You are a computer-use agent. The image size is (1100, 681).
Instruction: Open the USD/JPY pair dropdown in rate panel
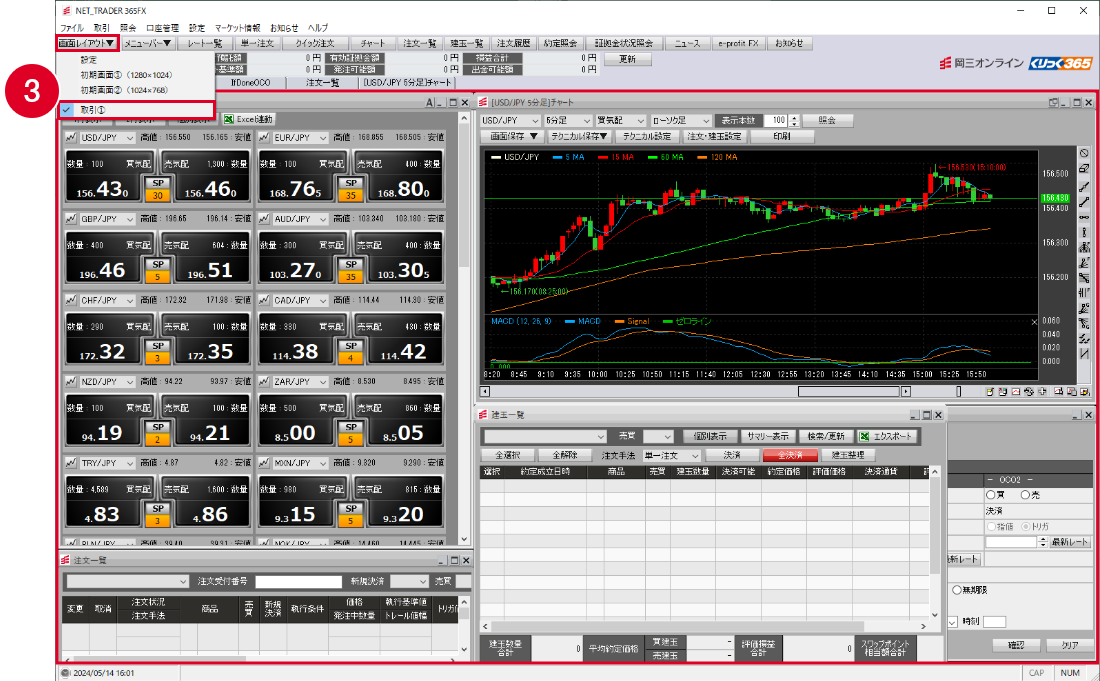click(x=107, y=138)
